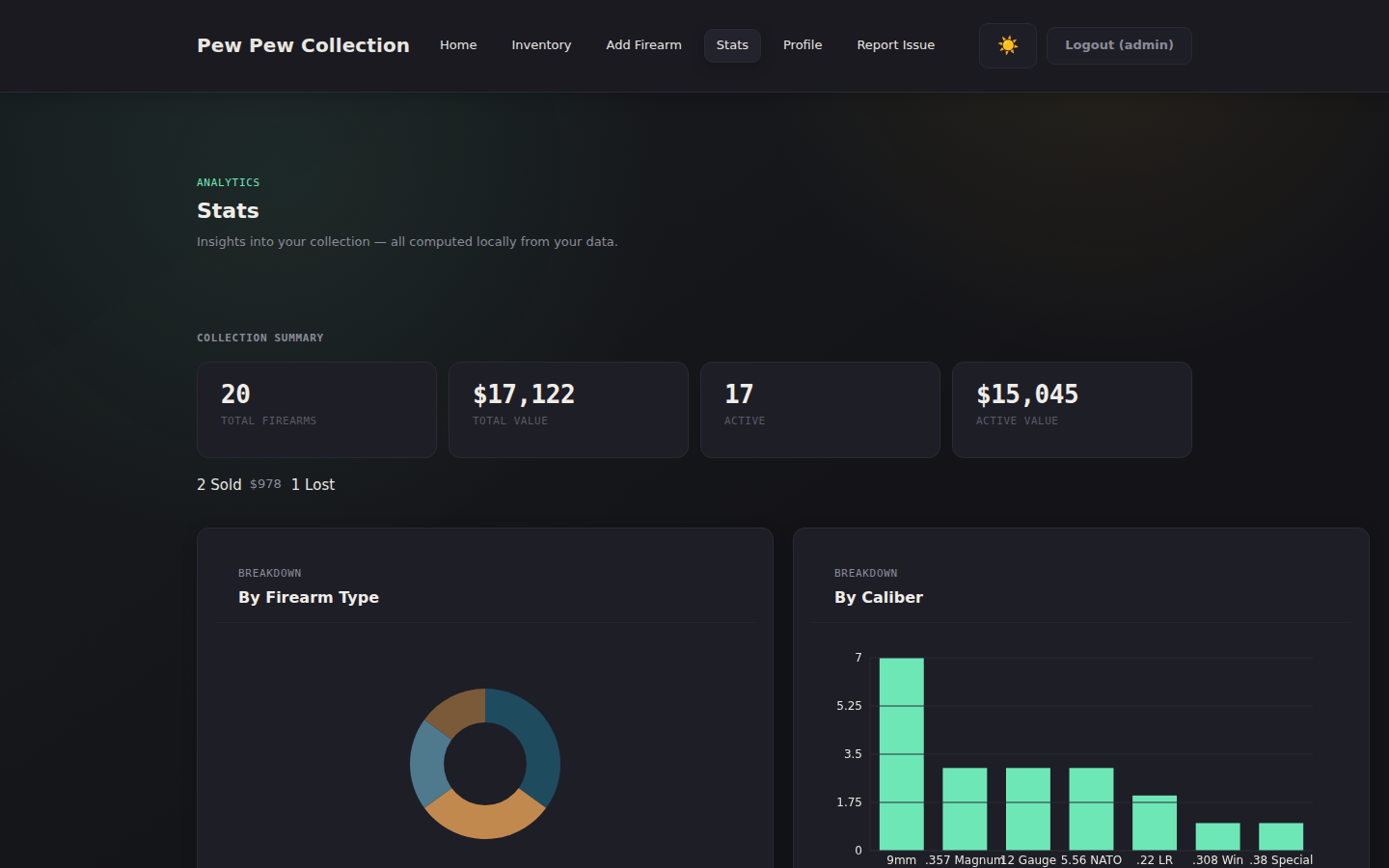Viewport: 1389px width, 868px height.
Task: Click the 'Insights into your collection' subtitle
Action: click(407, 241)
